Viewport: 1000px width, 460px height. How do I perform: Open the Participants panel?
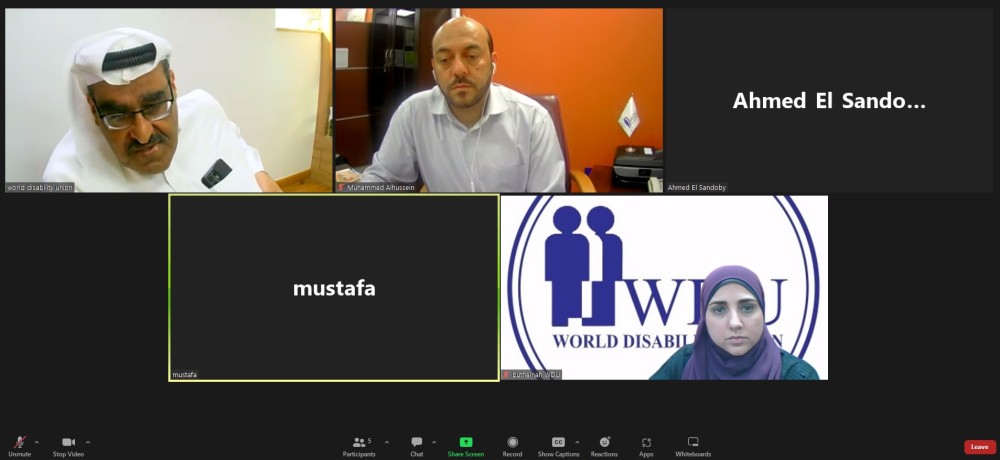pyautogui.click(x=359, y=446)
